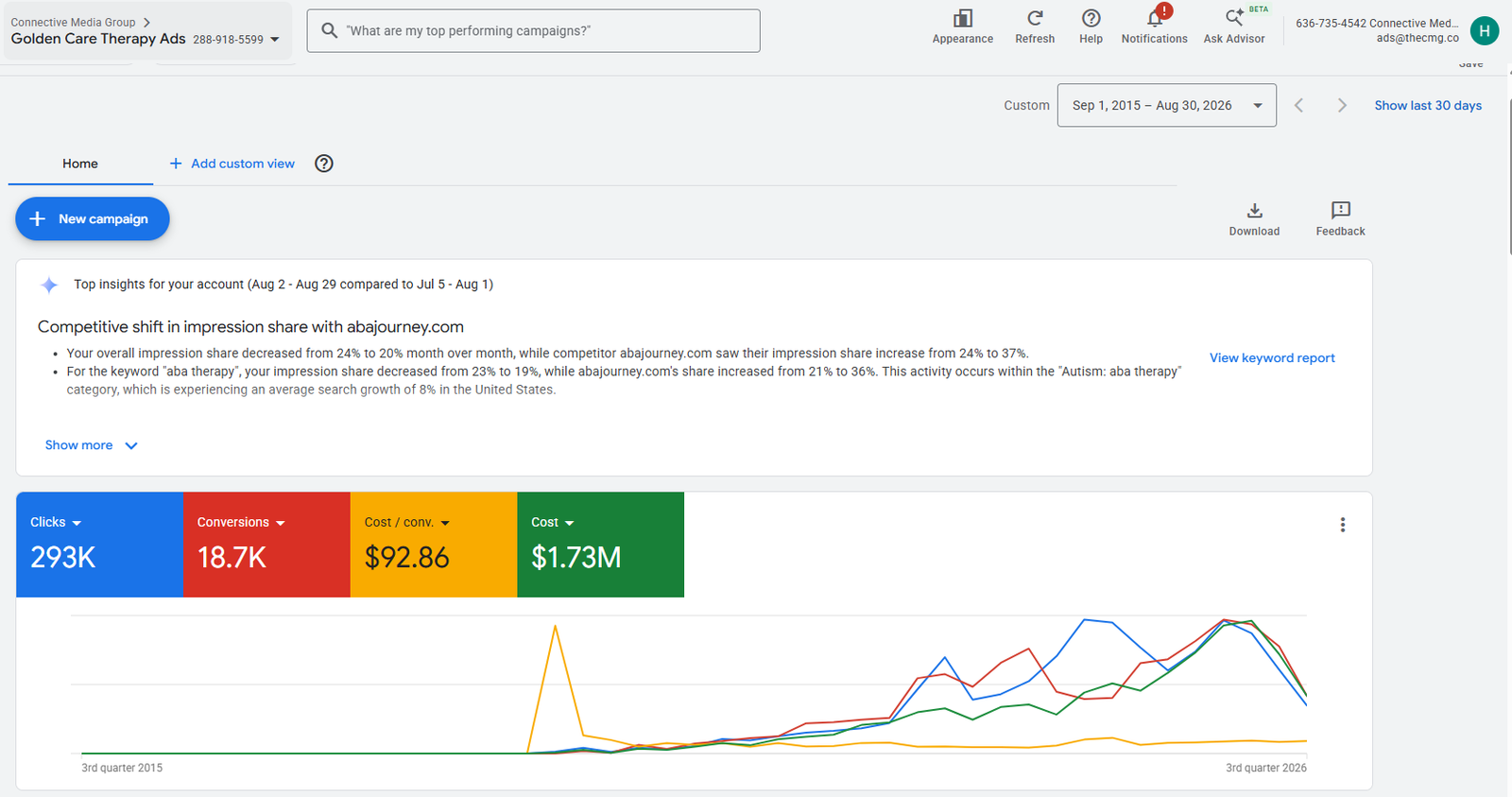Click the New campaign button

click(x=93, y=218)
